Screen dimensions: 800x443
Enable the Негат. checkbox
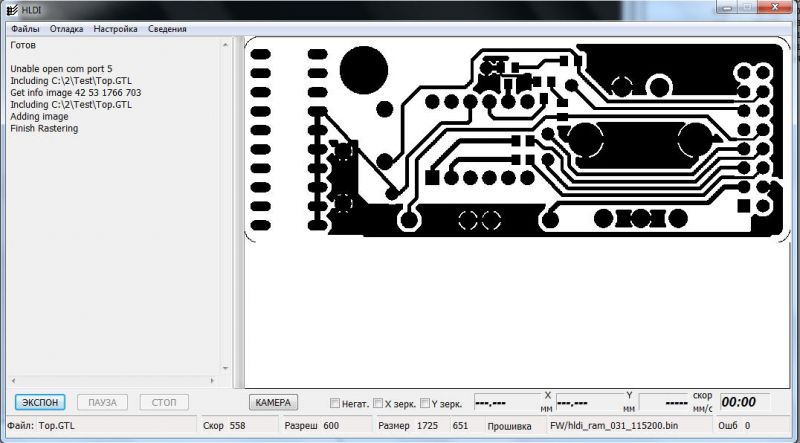click(335, 403)
